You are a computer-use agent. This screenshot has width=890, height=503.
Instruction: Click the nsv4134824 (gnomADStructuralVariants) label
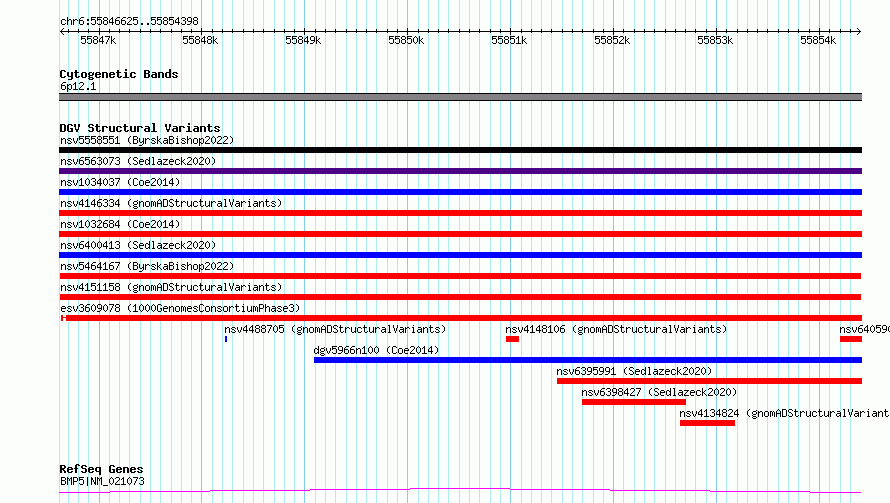tap(784, 413)
